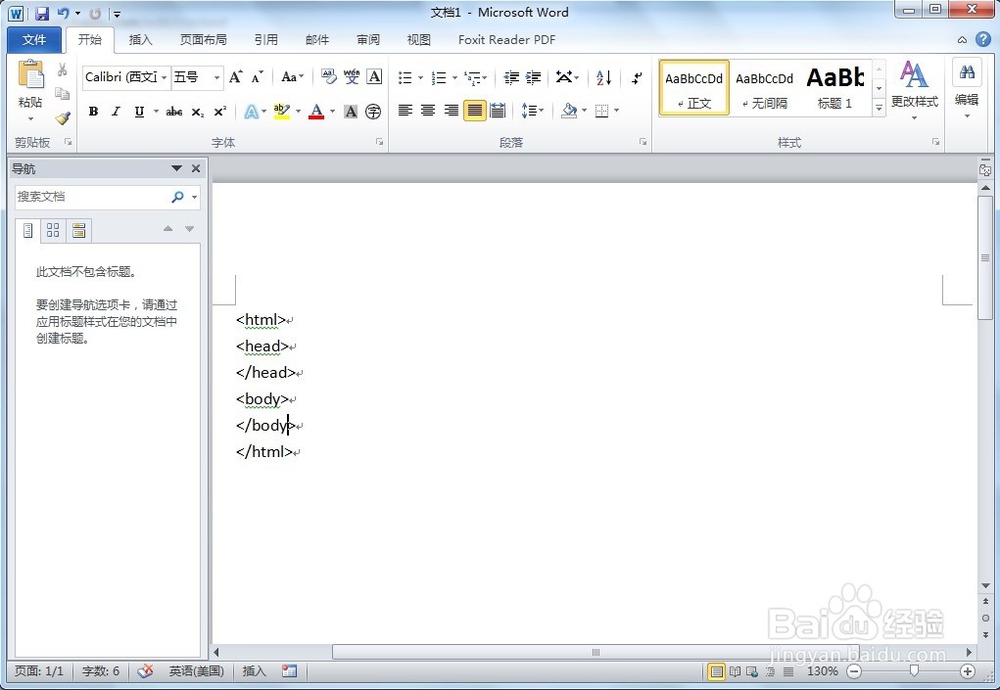Toggle Superscript formatting

coord(220,112)
